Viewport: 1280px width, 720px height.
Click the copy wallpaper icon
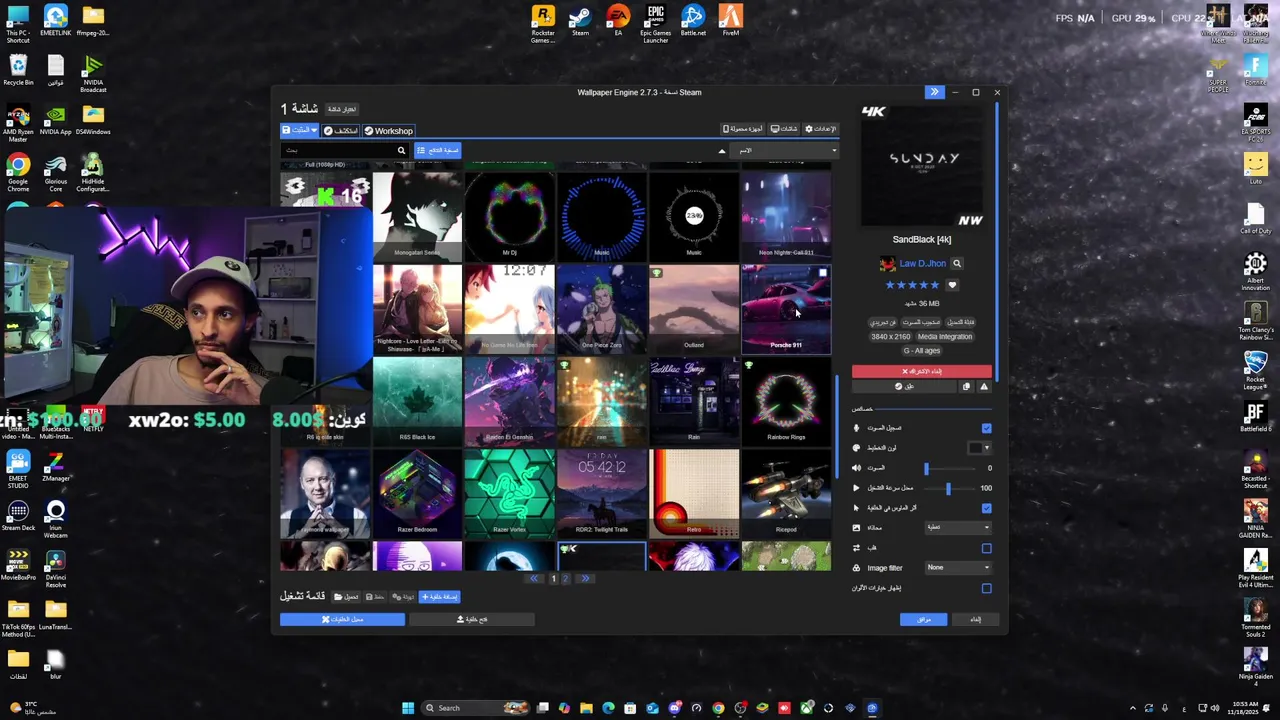click(x=966, y=387)
